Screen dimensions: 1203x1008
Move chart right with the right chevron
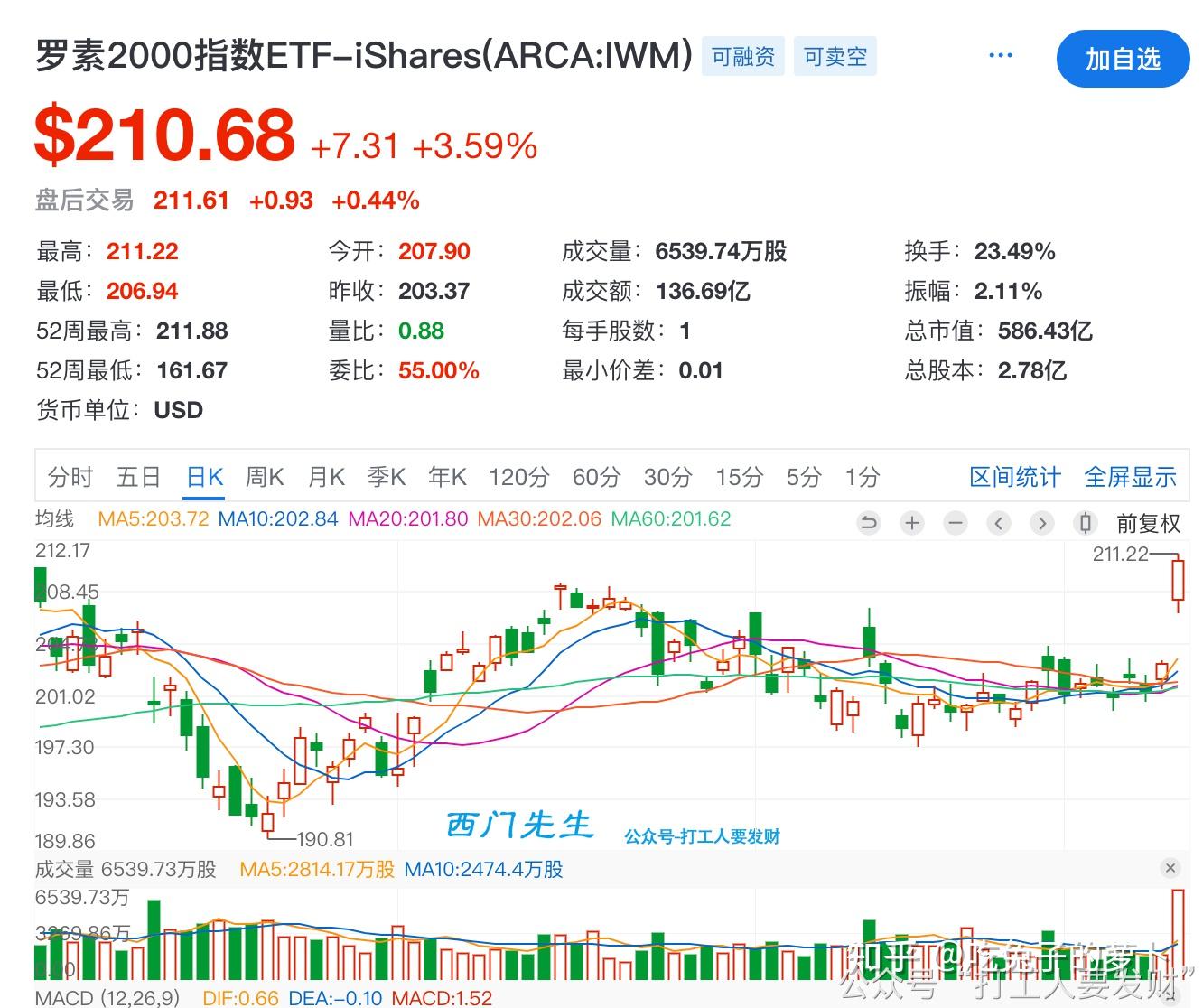[x=1042, y=522]
